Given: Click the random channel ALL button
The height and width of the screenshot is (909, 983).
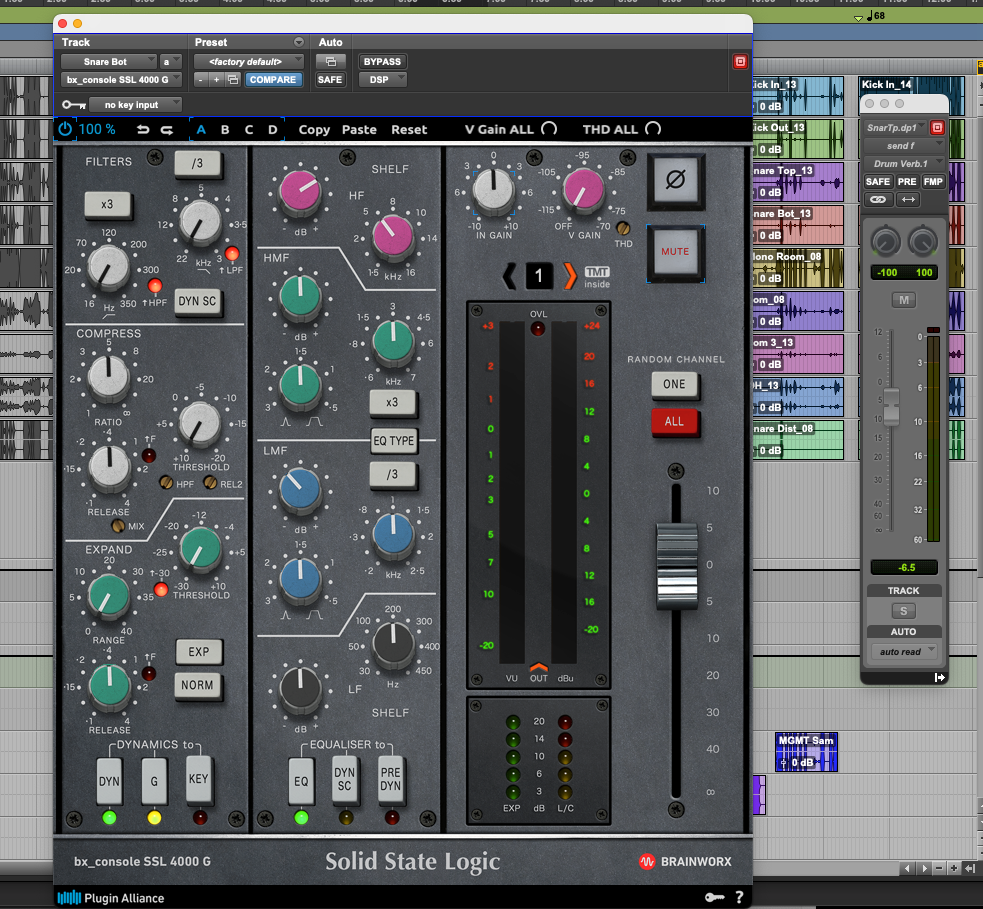Looking at the screenshot, I should [x=675, y=422].
